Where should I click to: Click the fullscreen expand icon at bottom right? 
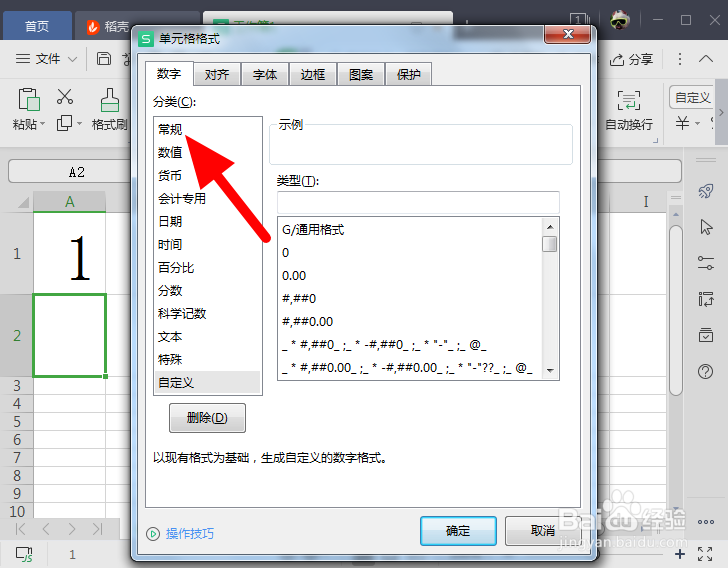705,554
